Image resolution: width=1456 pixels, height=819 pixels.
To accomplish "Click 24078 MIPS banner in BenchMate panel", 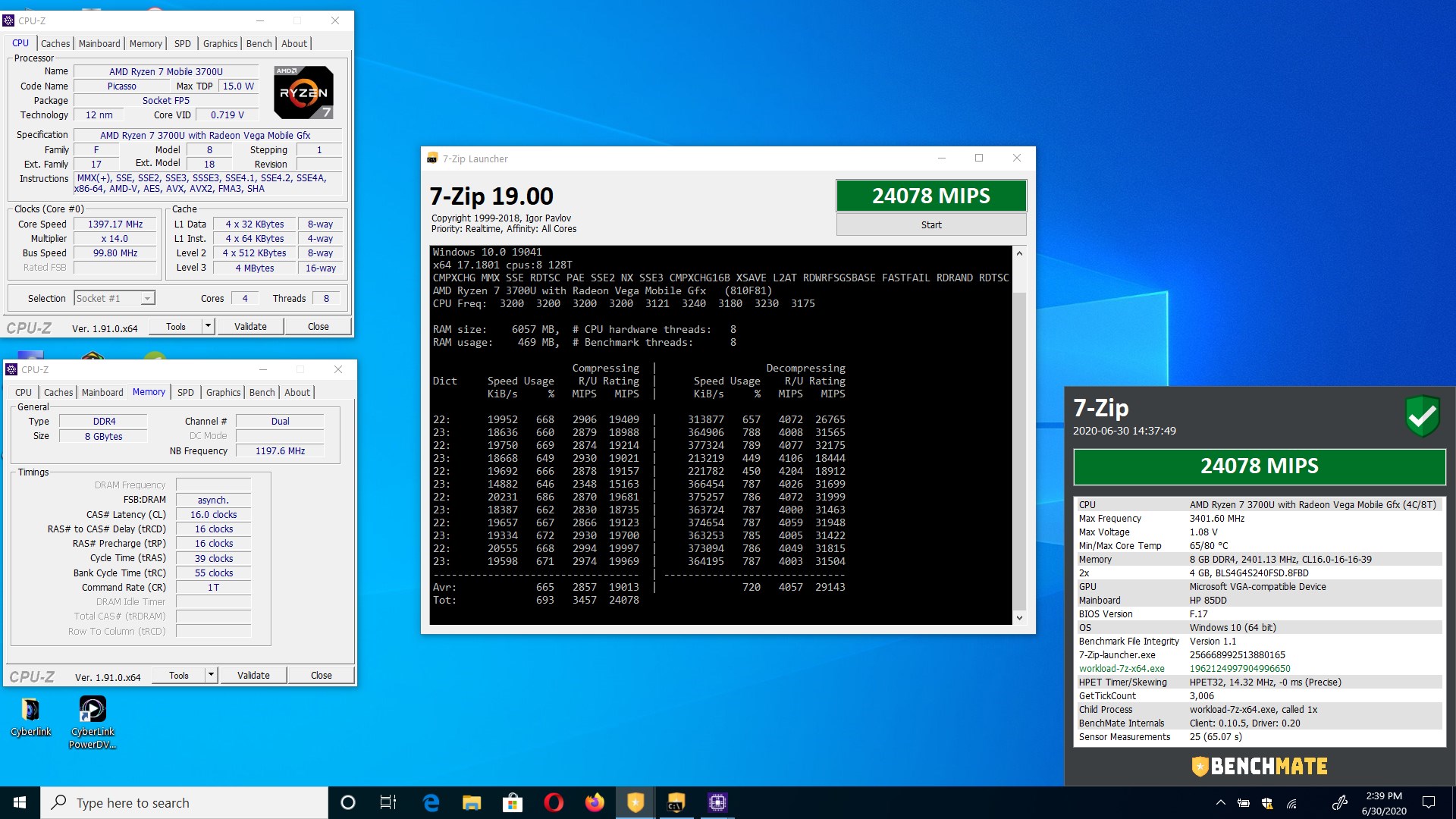I will coord(1260,466).
